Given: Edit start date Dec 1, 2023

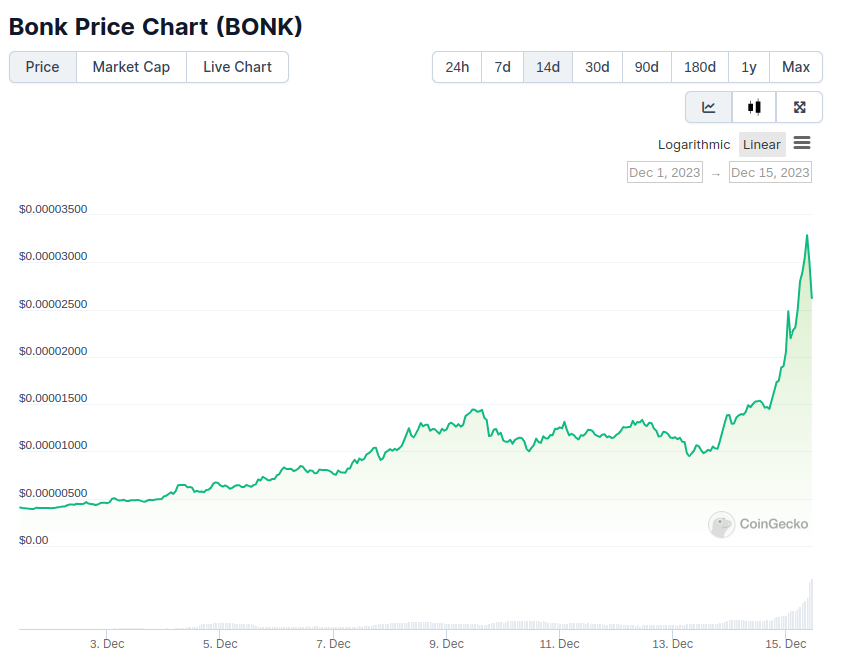Looking at the screenshot, I should click(x=665, y=172).
